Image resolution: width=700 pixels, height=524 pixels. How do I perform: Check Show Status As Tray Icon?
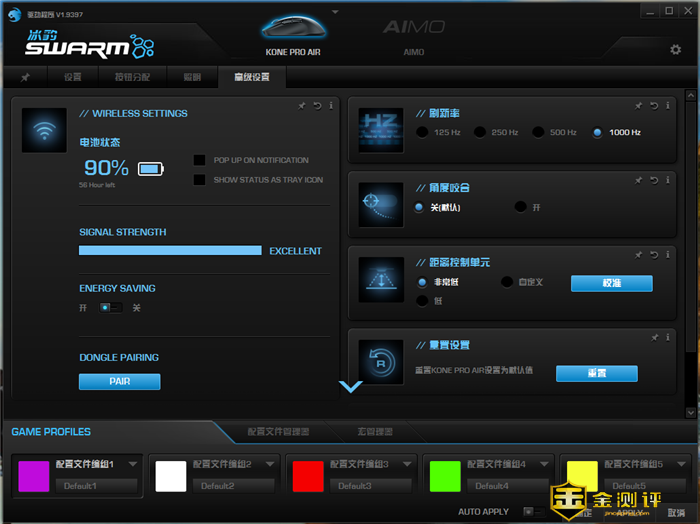point(200,180)
